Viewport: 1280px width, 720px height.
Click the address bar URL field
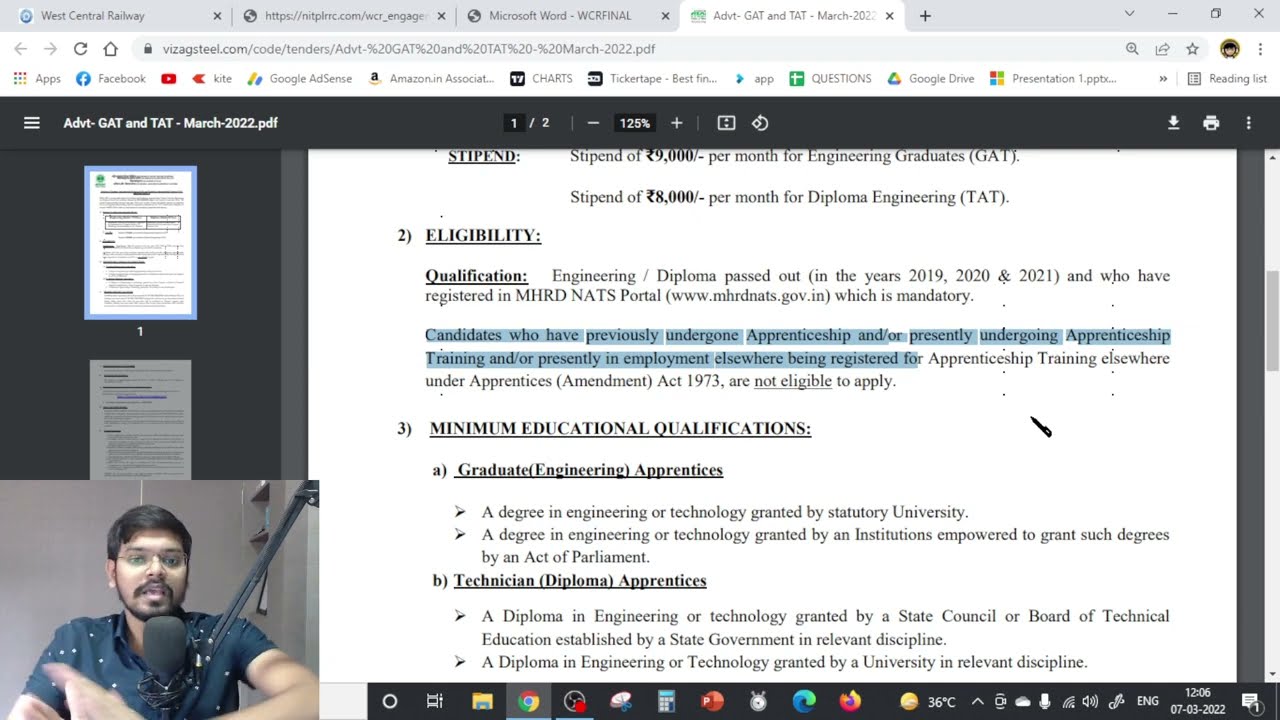click(630, 49)
